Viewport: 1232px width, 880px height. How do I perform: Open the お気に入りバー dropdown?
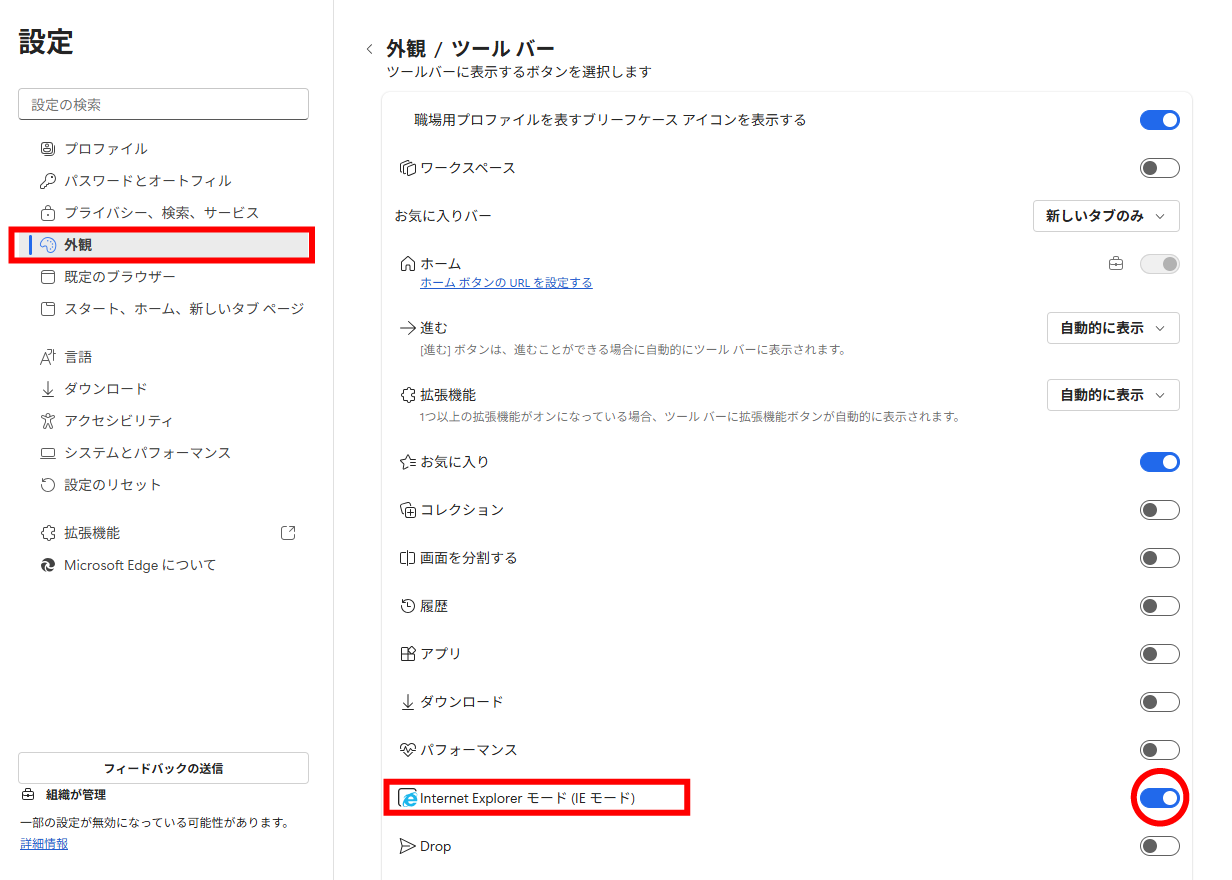pos(1106,216)
